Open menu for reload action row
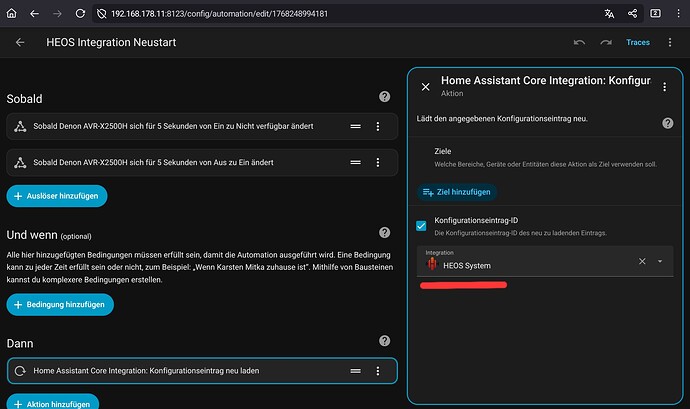The width and height of the screenshot is (690, 409). pos(378,371)
